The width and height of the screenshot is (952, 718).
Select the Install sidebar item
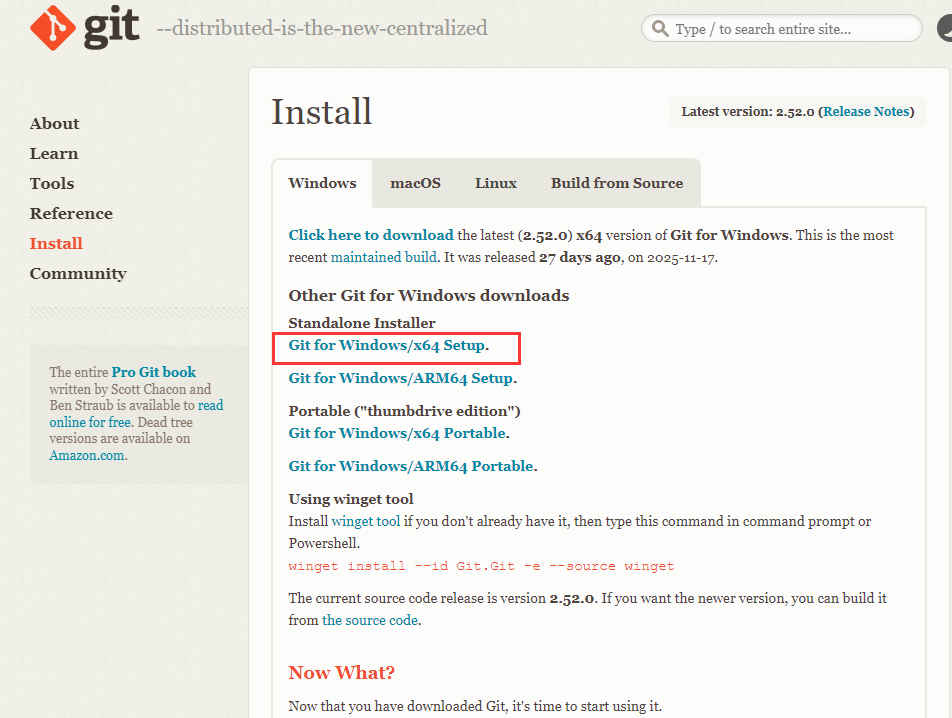[56, 243]
